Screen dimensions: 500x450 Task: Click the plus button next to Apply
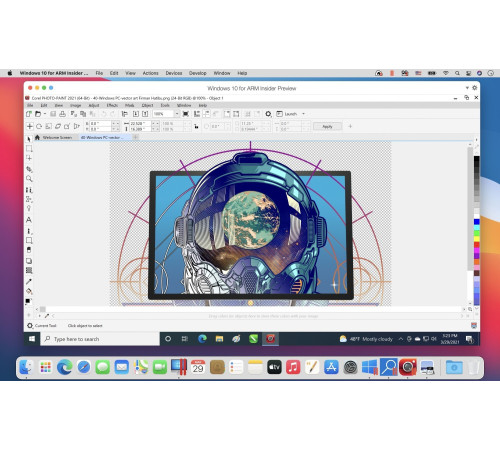click(x=350, y=126)
